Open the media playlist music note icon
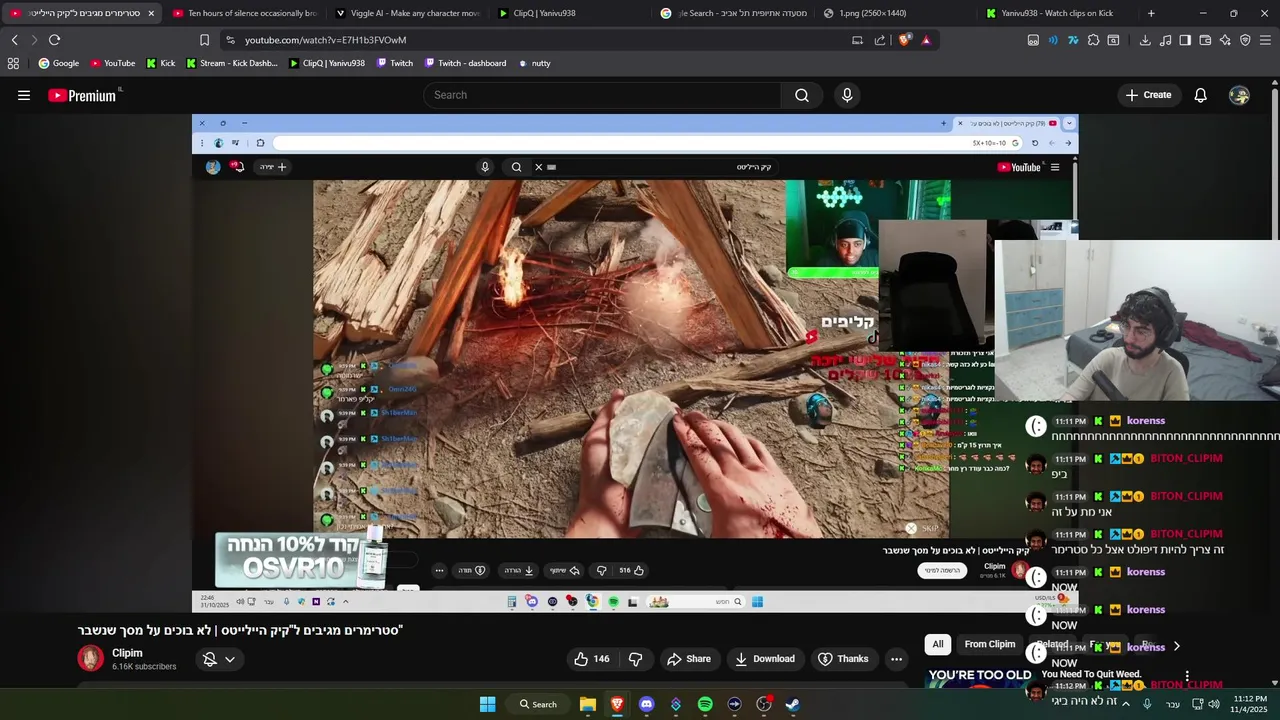The height and width of the screenshot is (720, 1280). [x=1165, y=40]
